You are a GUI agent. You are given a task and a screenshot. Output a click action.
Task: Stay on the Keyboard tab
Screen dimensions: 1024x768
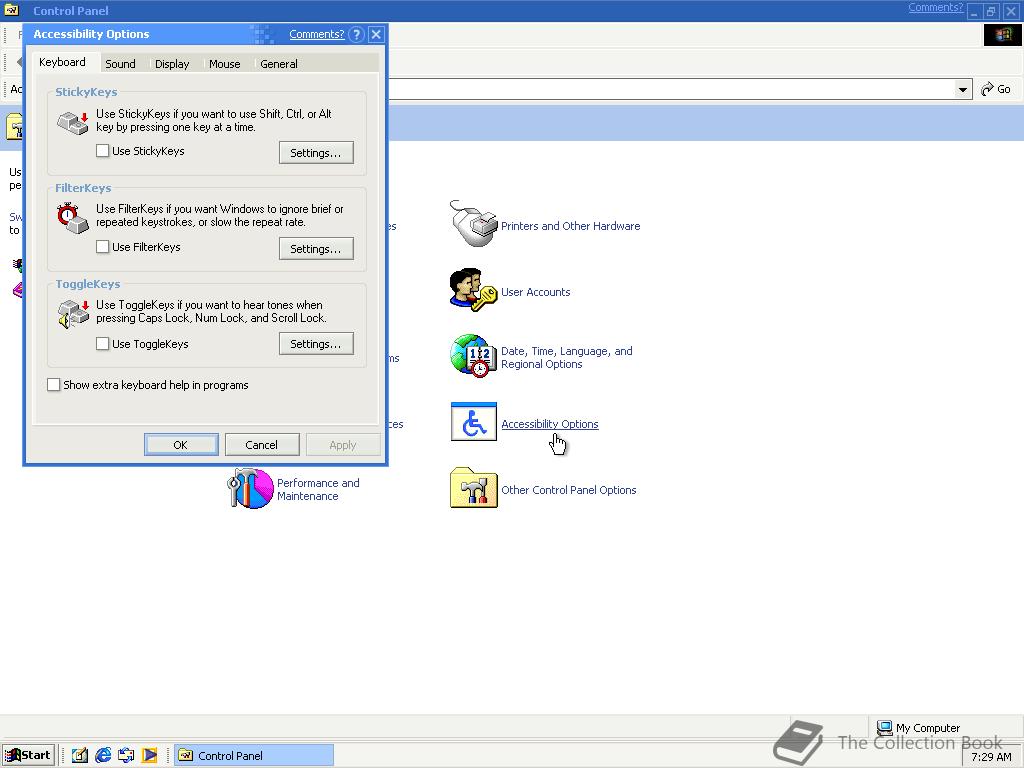coord(62,62)
